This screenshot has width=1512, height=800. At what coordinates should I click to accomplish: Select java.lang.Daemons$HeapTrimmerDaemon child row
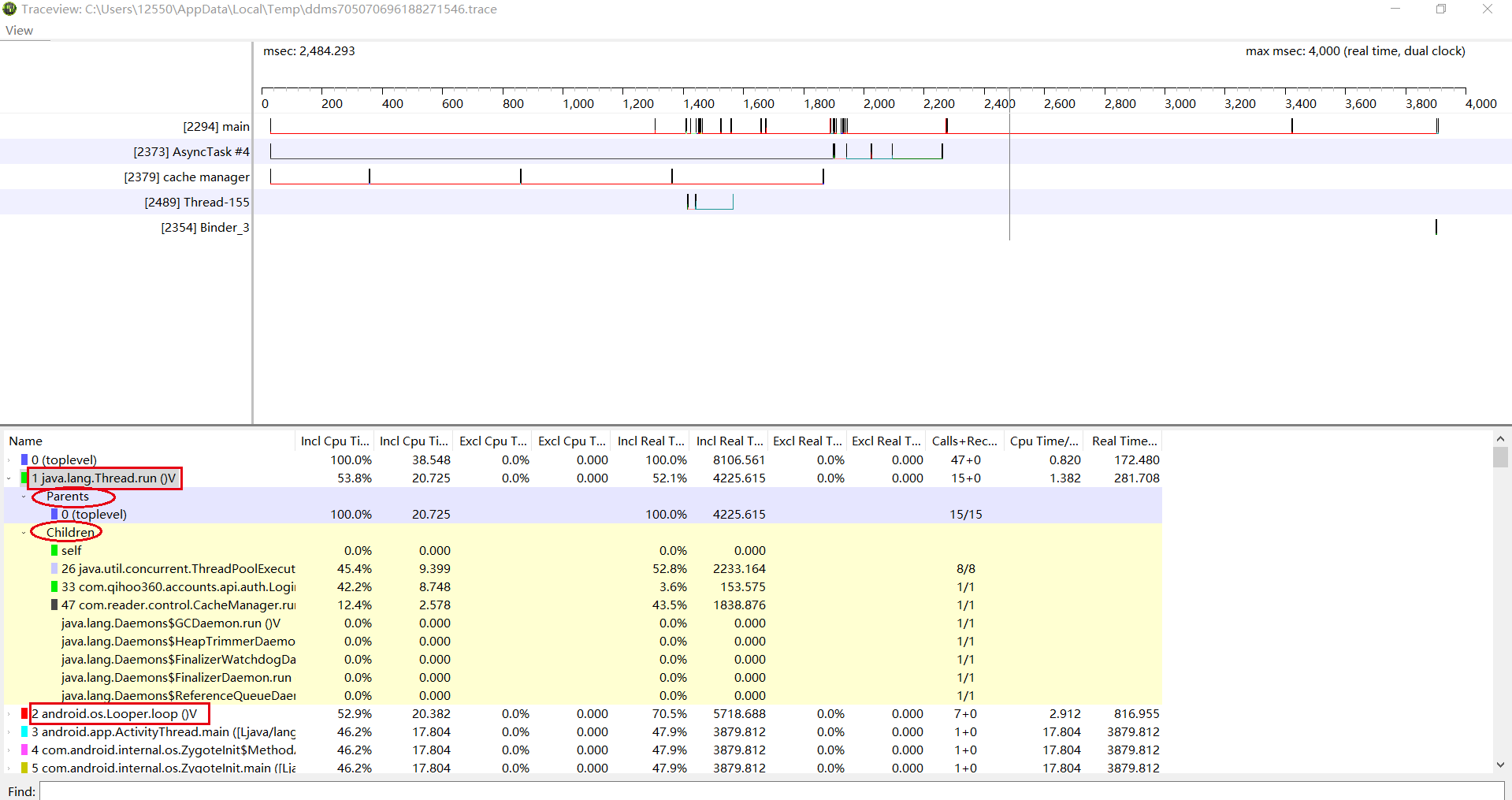click(583, 641)
